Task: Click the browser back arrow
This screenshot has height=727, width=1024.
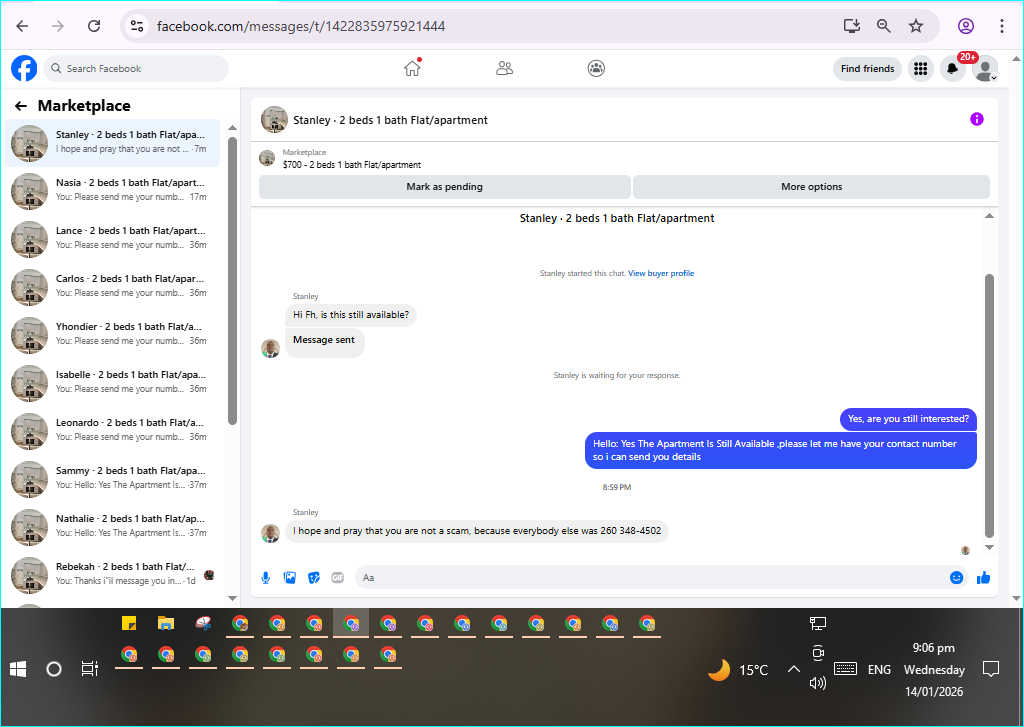Action: (x=22, y=26)
